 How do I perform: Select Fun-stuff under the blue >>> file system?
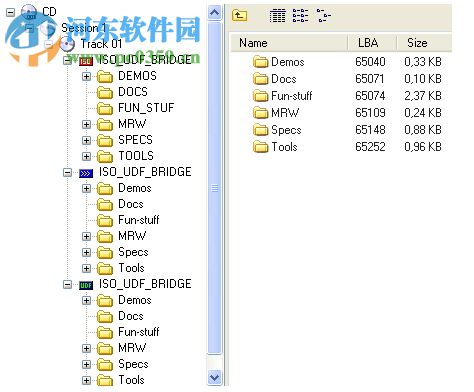(x=139, y=220)
